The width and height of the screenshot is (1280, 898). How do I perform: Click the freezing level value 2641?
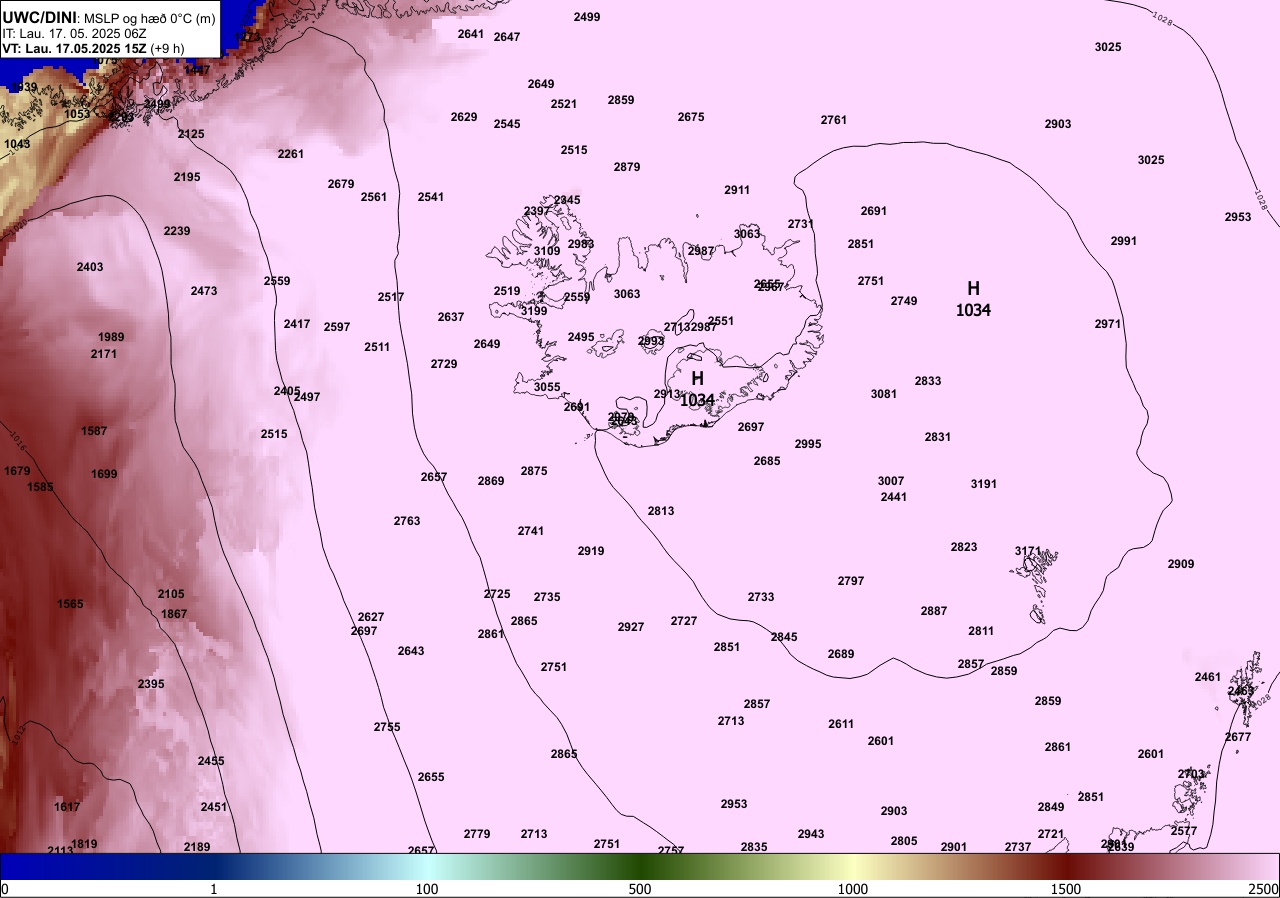pos(471,34)
